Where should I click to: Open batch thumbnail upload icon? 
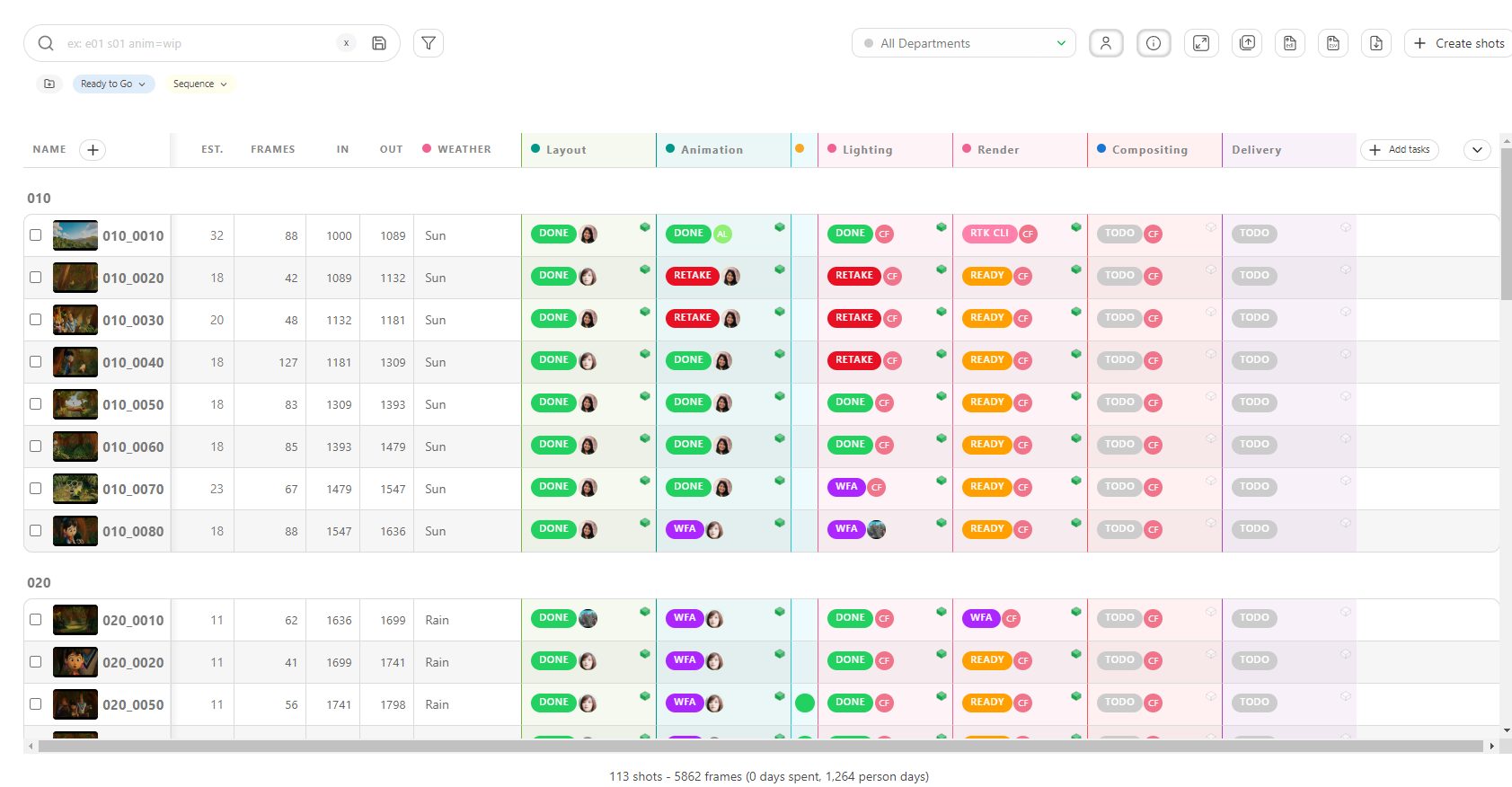tap(1248, 43)
